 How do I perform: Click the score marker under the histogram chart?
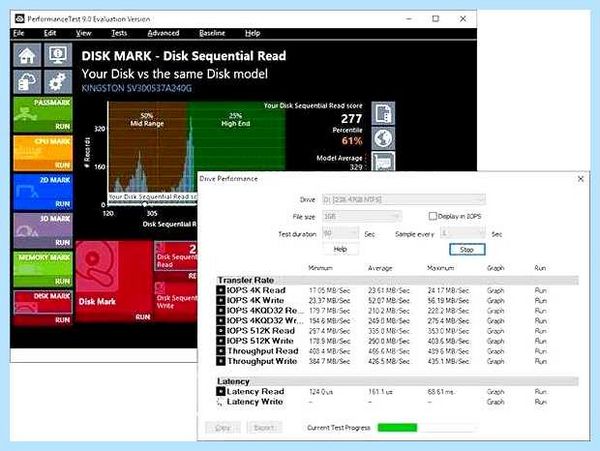[145, 205]
